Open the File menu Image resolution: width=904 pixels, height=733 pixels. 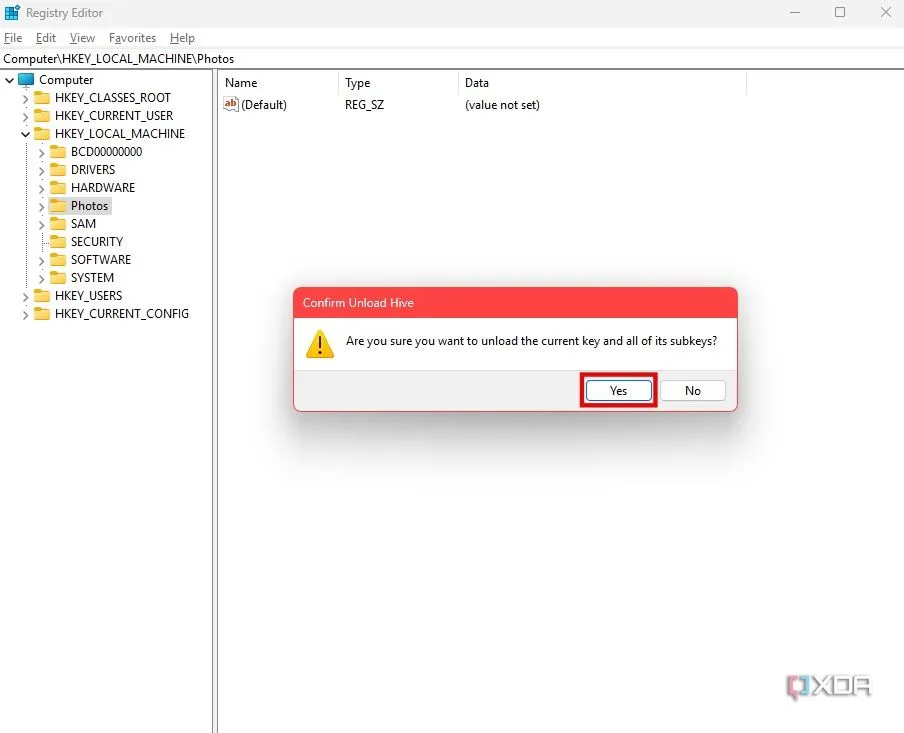(13, 38)
